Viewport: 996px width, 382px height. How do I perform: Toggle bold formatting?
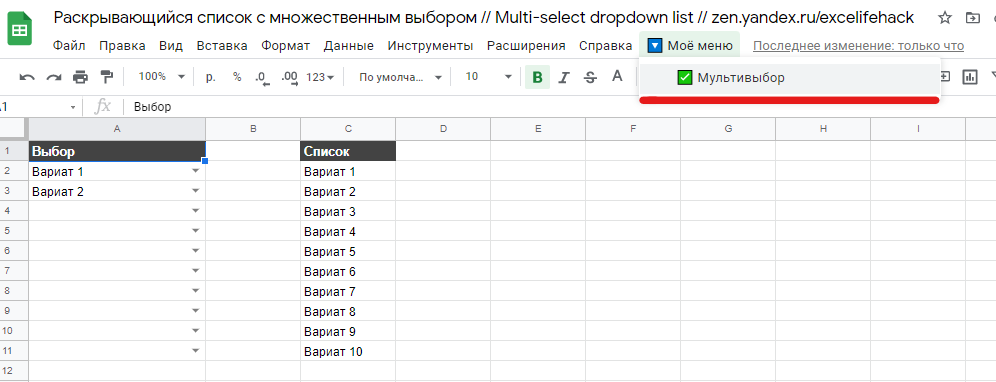pyautogui.click(x=537, y=78)
